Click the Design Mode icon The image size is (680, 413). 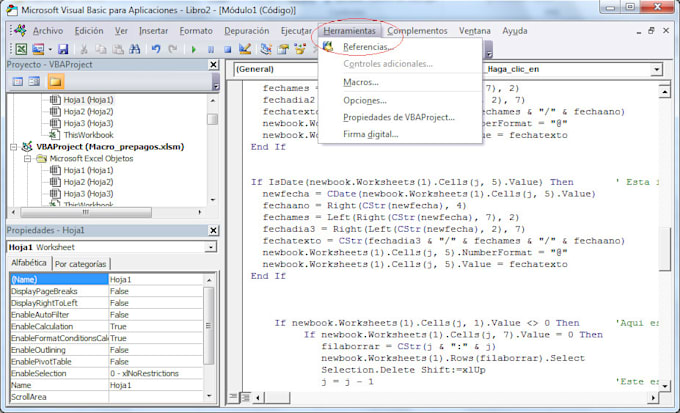[x=247, y=49]
